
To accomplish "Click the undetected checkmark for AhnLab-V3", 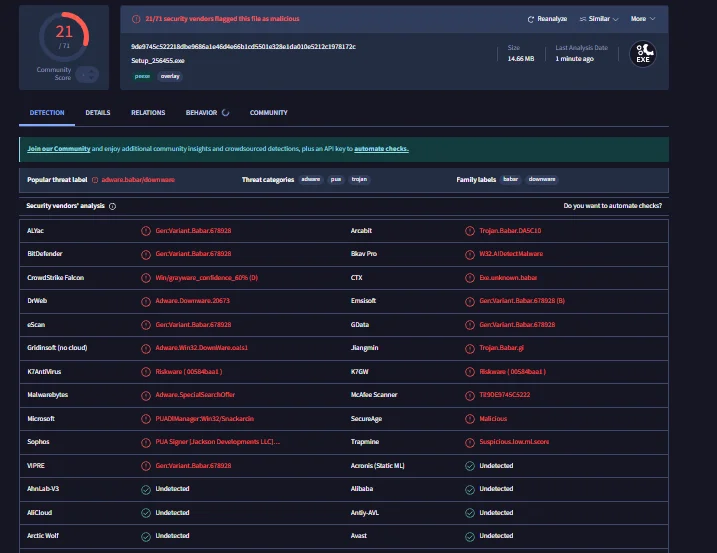I will click(146, 489).
